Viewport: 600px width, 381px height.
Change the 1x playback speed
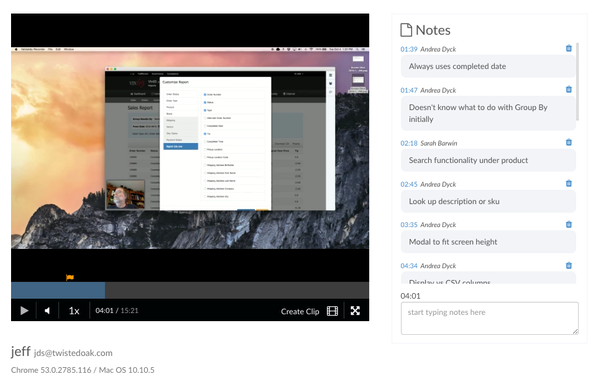click(x=74, y=311)
